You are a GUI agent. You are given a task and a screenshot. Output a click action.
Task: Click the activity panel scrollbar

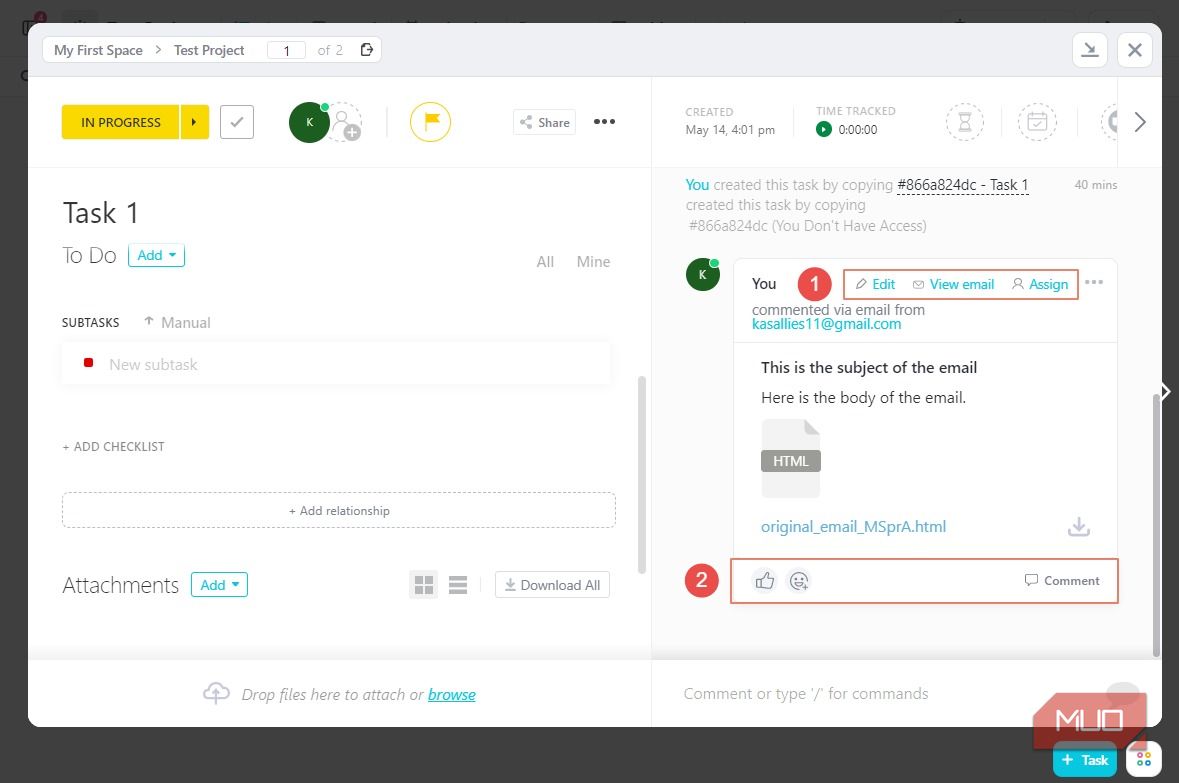click(1156, 525)
